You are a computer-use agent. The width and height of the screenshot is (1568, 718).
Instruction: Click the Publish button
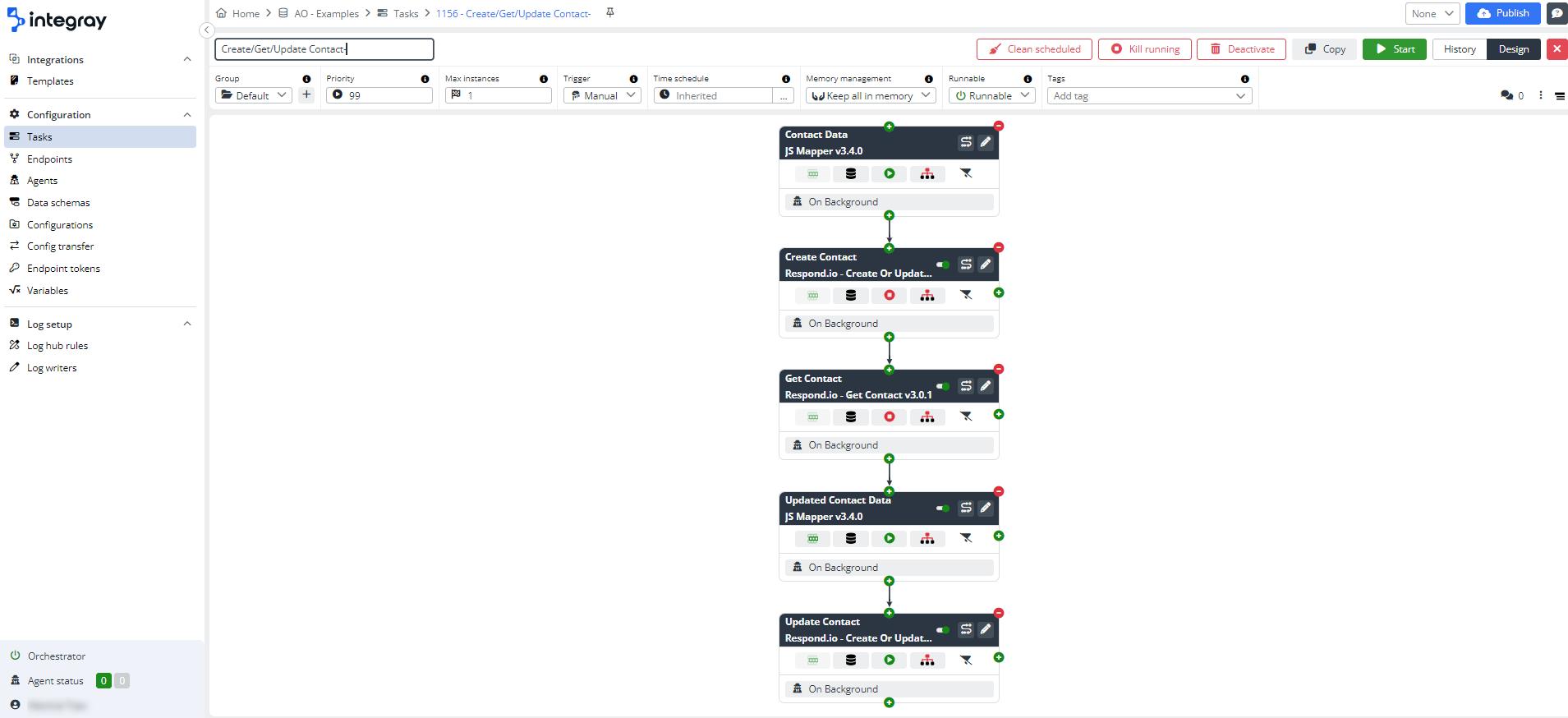(1502, 13)
